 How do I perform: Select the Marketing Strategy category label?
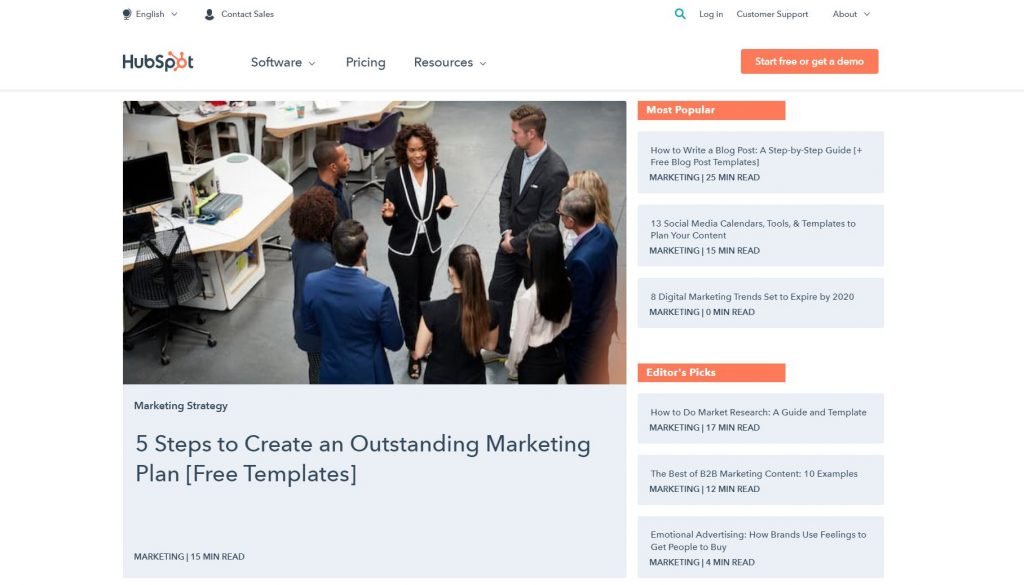click(x=181, y=406)
